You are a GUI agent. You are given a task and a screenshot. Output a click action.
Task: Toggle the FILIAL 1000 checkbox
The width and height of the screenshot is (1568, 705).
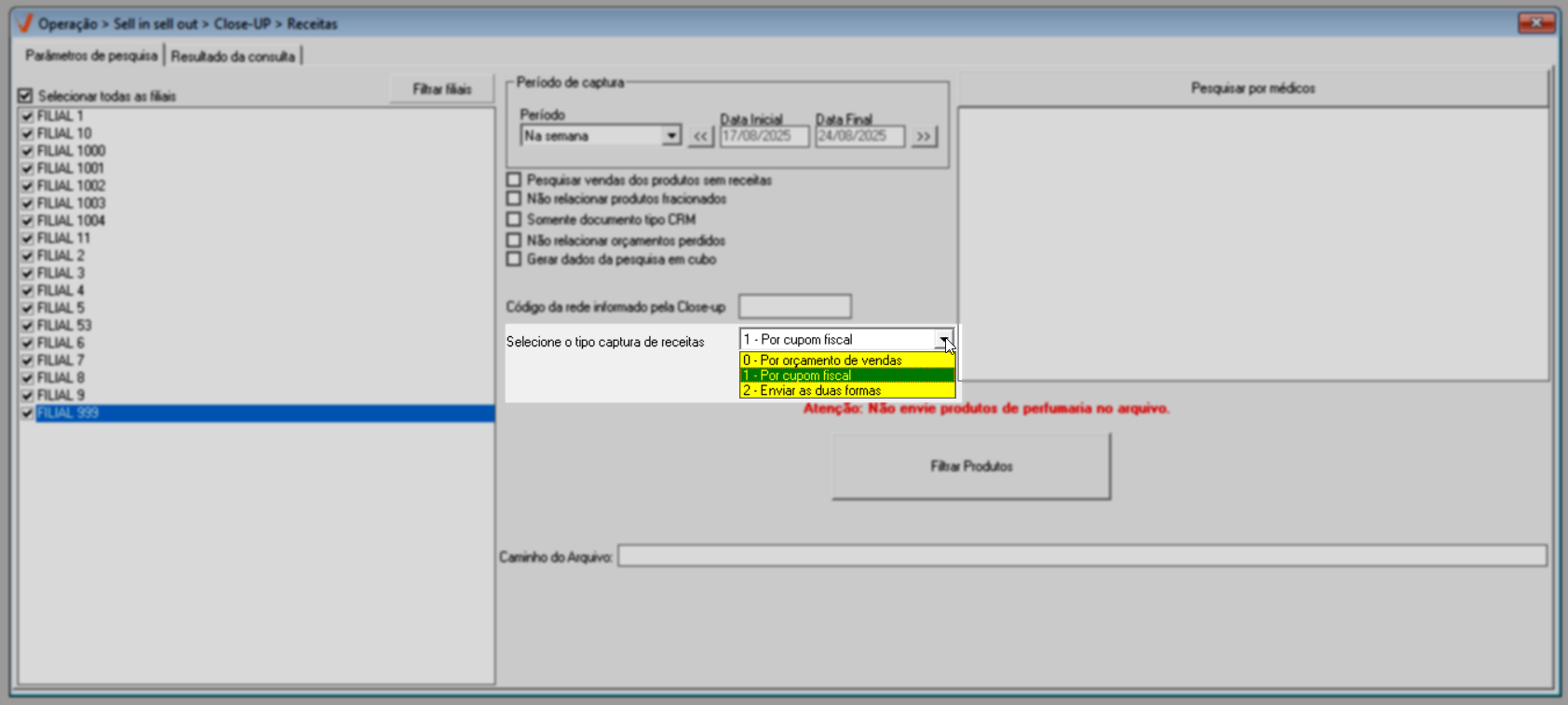[x=27, y=151]
